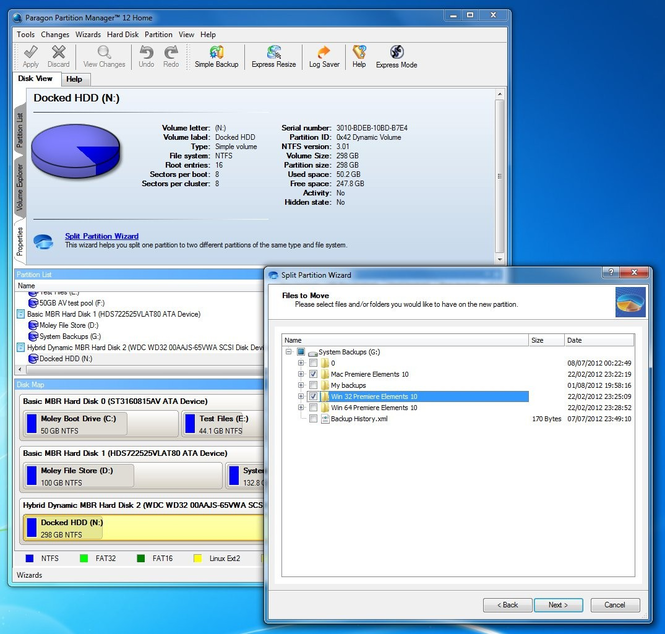The image size is (665, 634).
Task: Click the Mac Premiere Elements 10 folder icon
Action: tap(325, 374)
